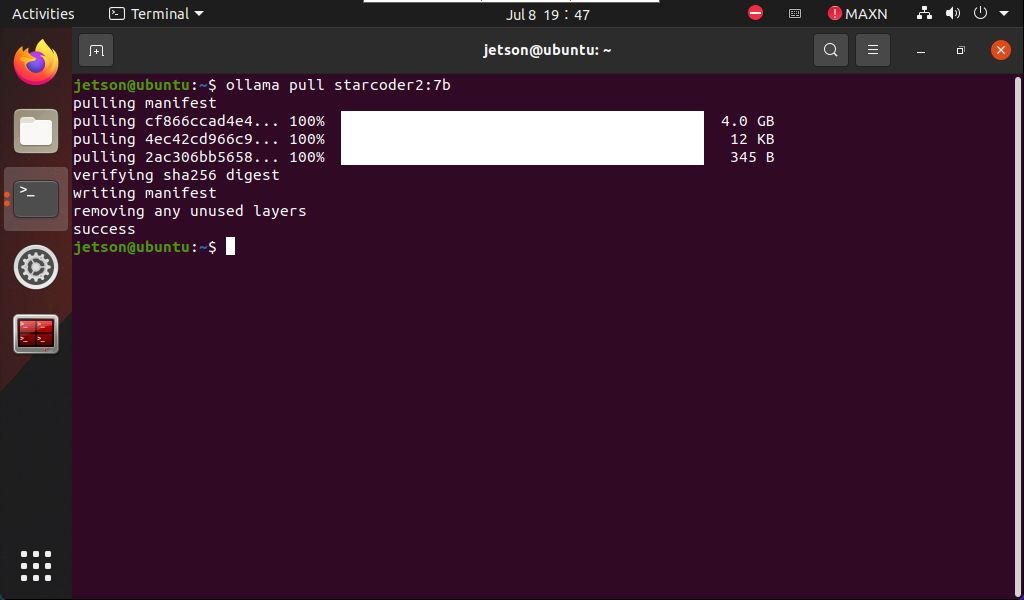Screen dimensions: 1024x600
Task: Maximize the terminal window
Action: pyautogui.click(x=960, y=50)
